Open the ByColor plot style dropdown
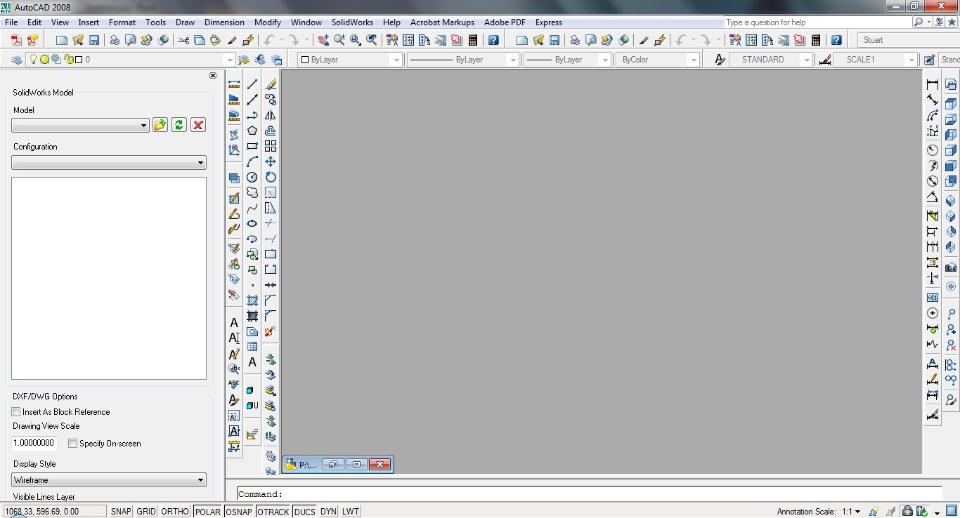The height and width of the screenshot is (518, 960). coord(693,59)
